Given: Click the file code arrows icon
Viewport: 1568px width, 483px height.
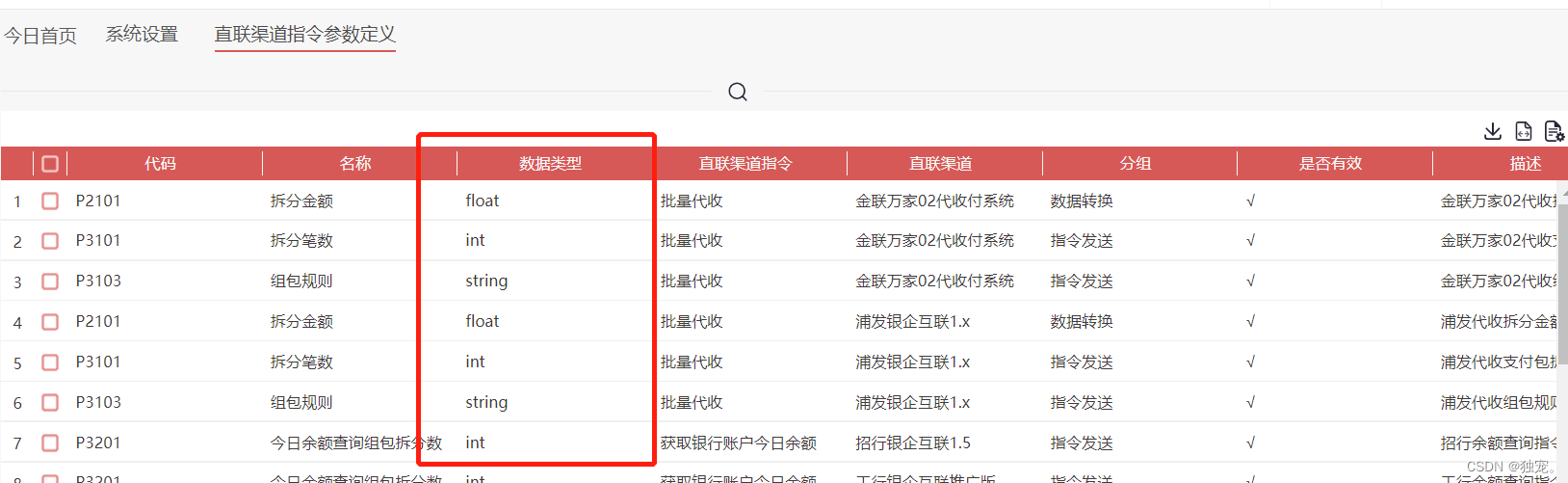Looking at the screenshot, I should [1523, 131].
